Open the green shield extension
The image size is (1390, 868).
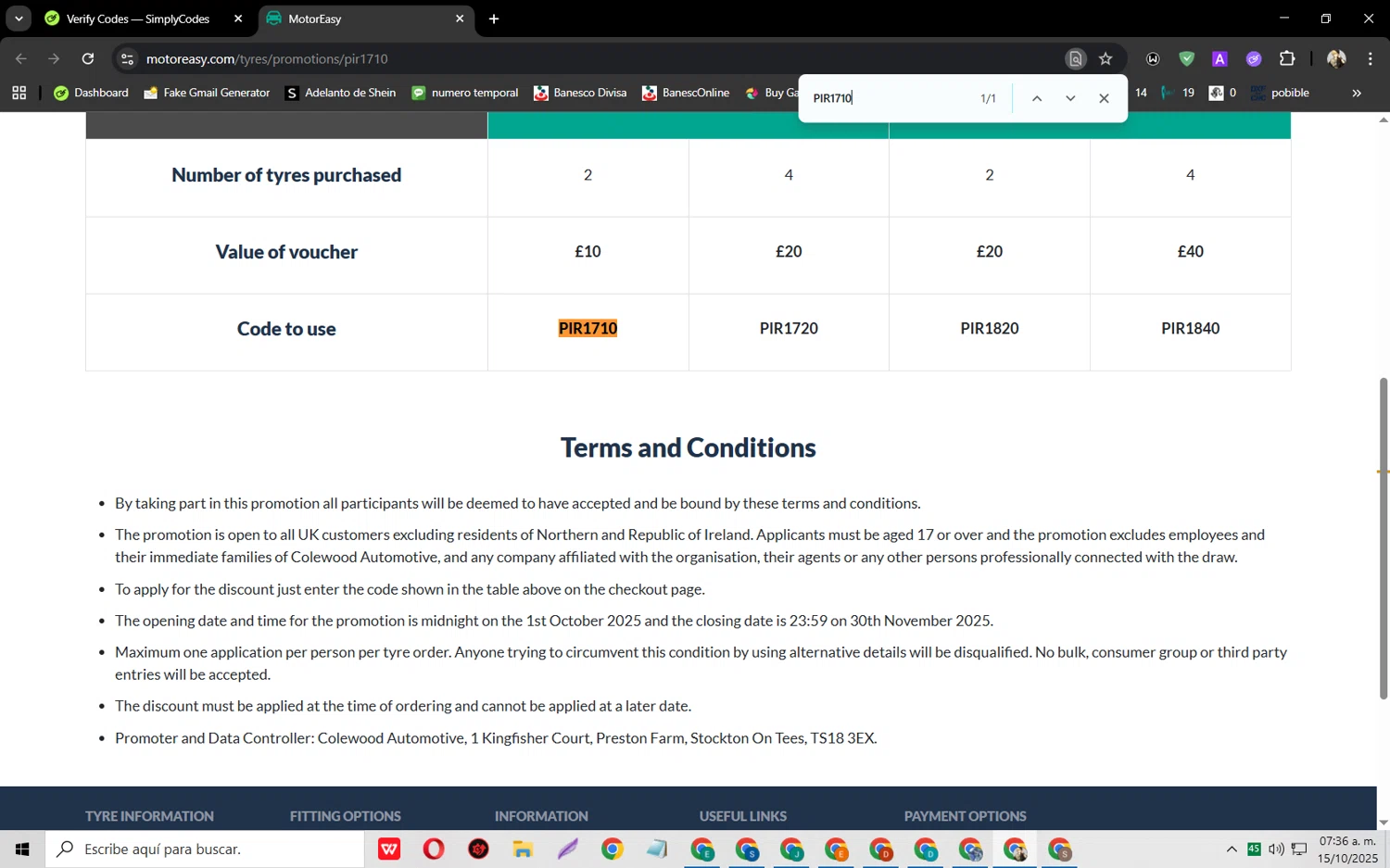pos(1186,58)
